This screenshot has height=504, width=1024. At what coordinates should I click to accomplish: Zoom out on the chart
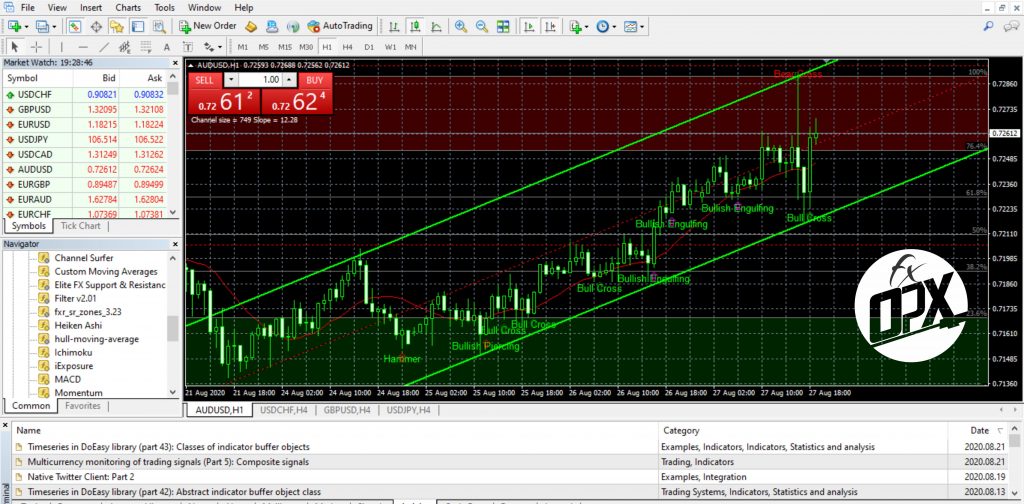(x=482, y=26)
